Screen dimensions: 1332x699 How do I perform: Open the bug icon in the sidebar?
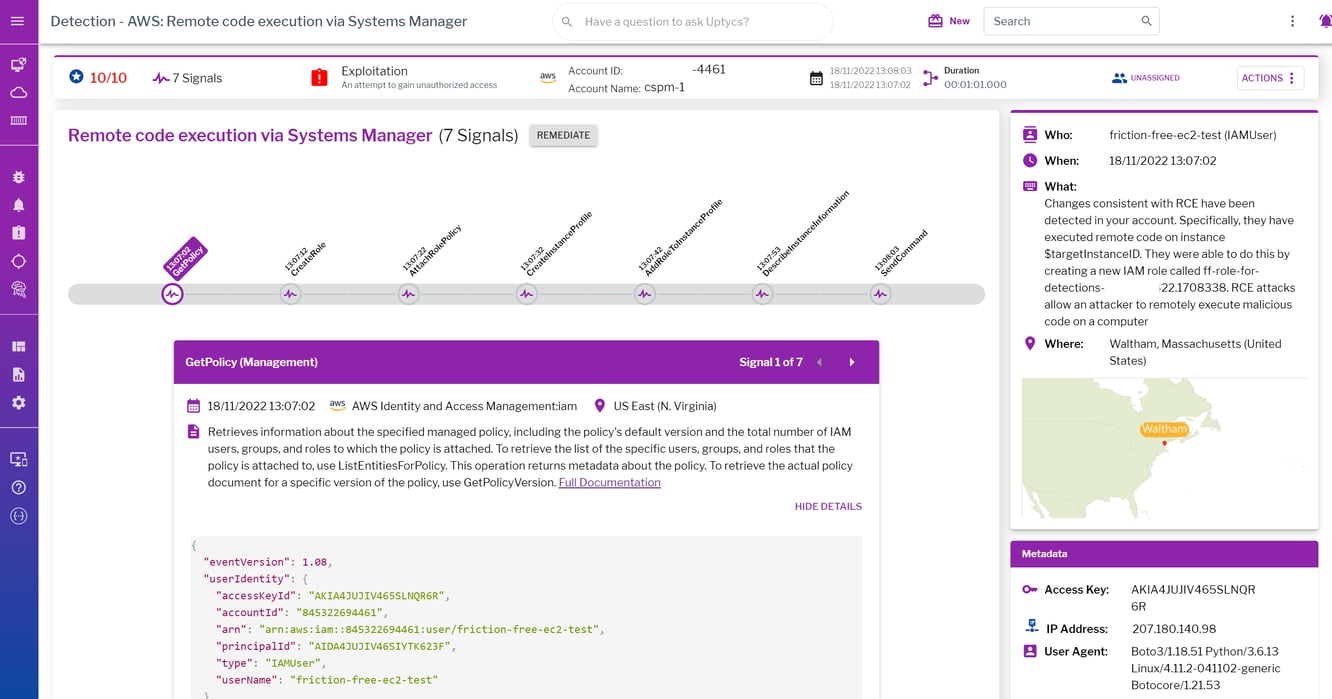coord(18,177)
